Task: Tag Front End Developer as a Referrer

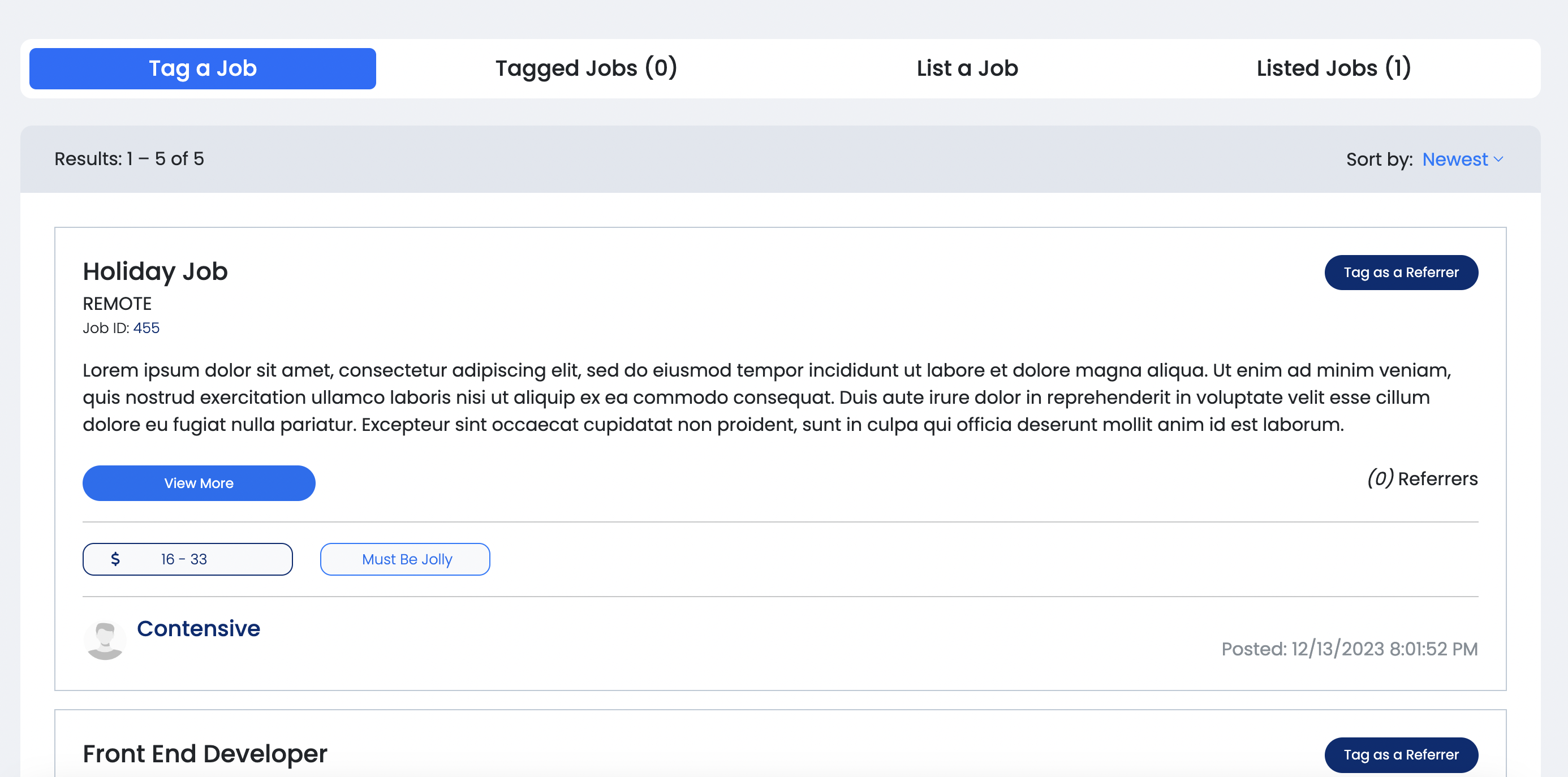Action: tap(1401, 755)
